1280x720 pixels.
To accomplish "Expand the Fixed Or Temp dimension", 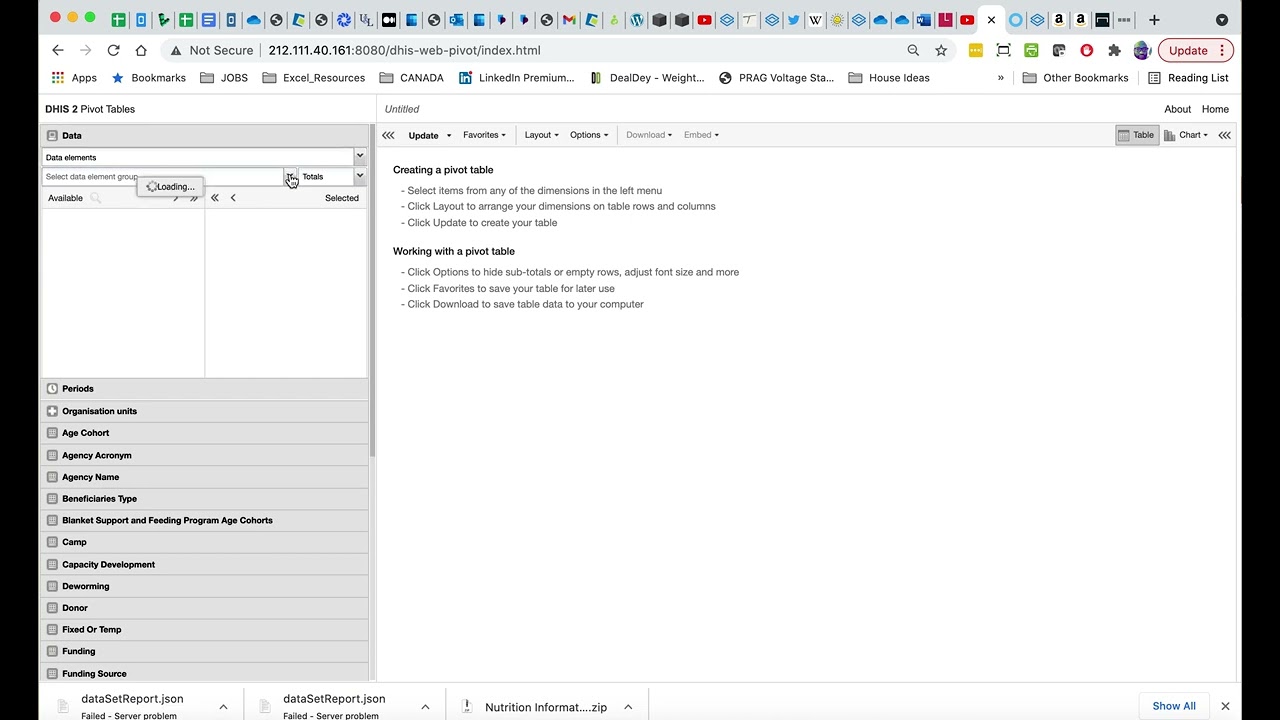I will (204, 630).
